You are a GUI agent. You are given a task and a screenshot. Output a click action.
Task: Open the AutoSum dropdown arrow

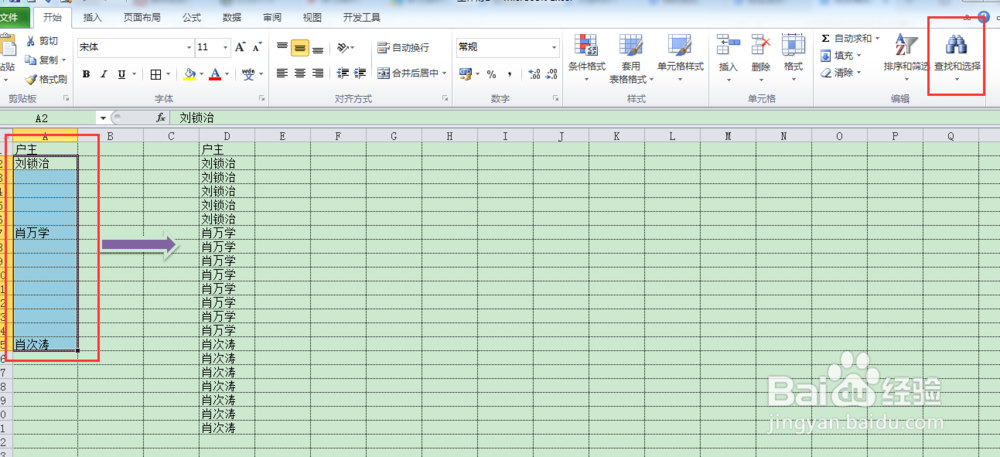[878, 39]
